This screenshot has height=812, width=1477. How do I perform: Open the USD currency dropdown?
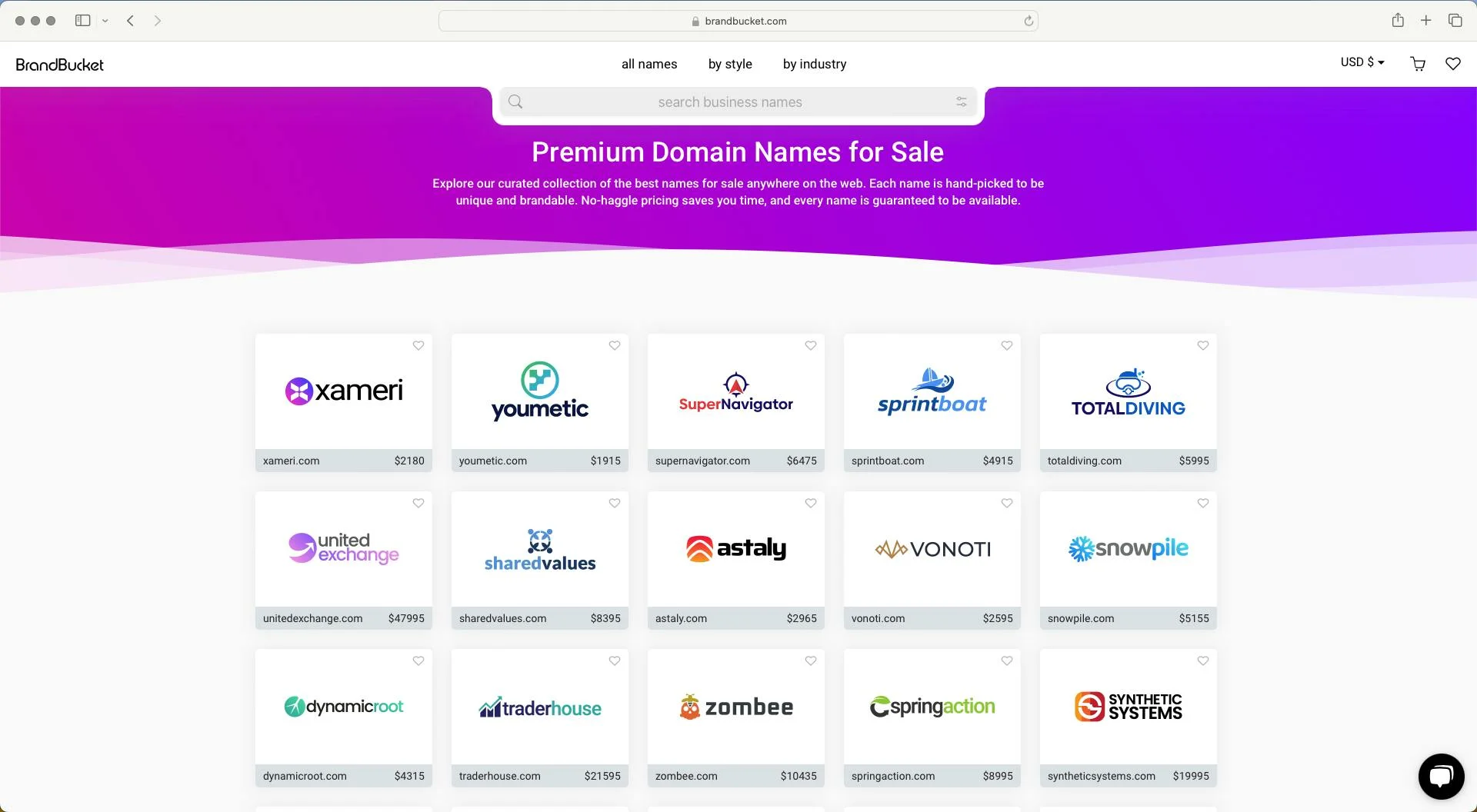point(1362,62)
